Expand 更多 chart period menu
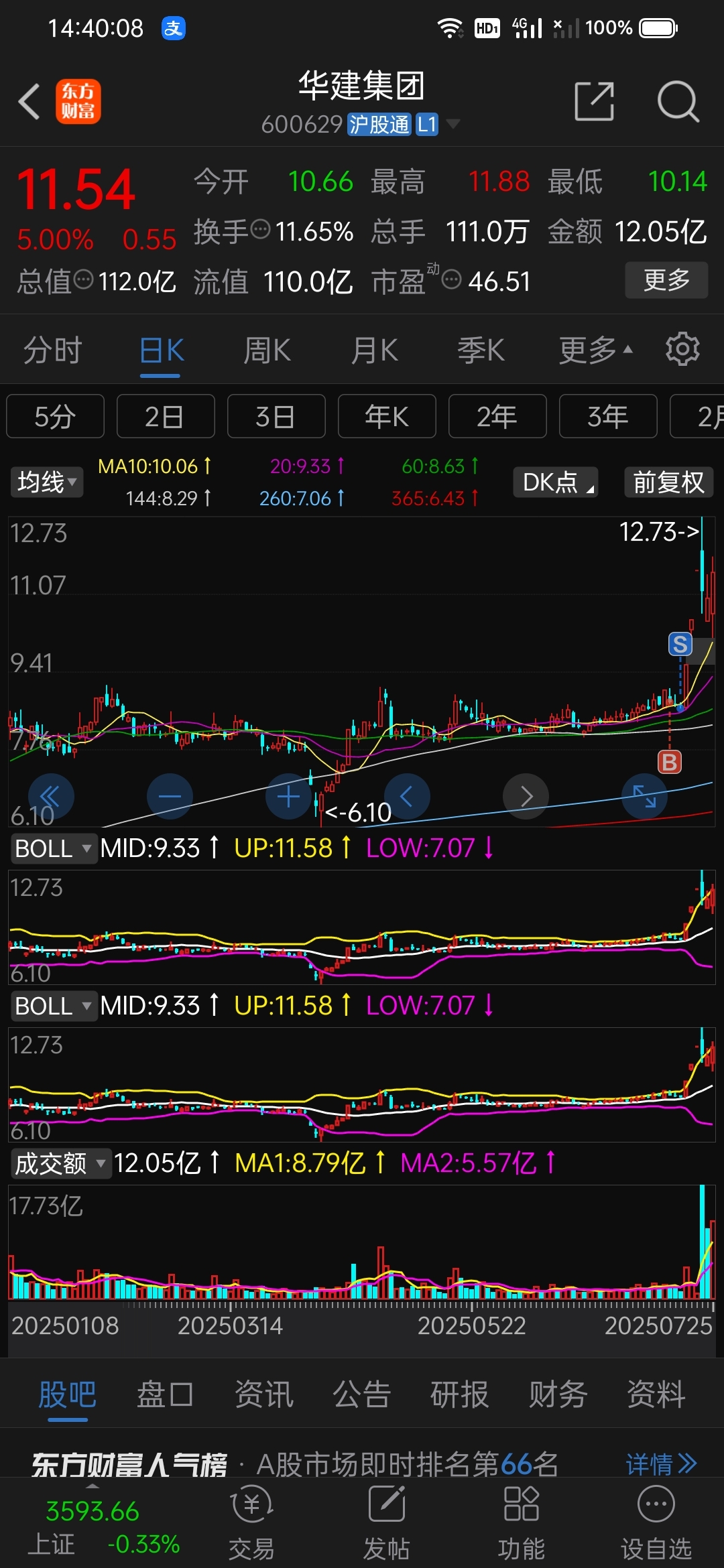 [595, 350]
